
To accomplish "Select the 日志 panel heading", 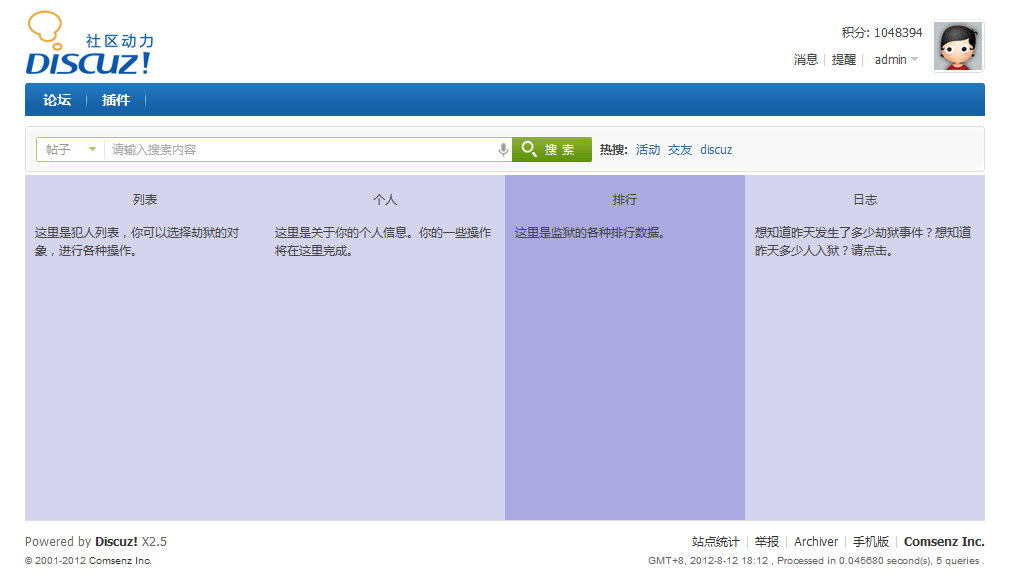I will click(865, 200).
